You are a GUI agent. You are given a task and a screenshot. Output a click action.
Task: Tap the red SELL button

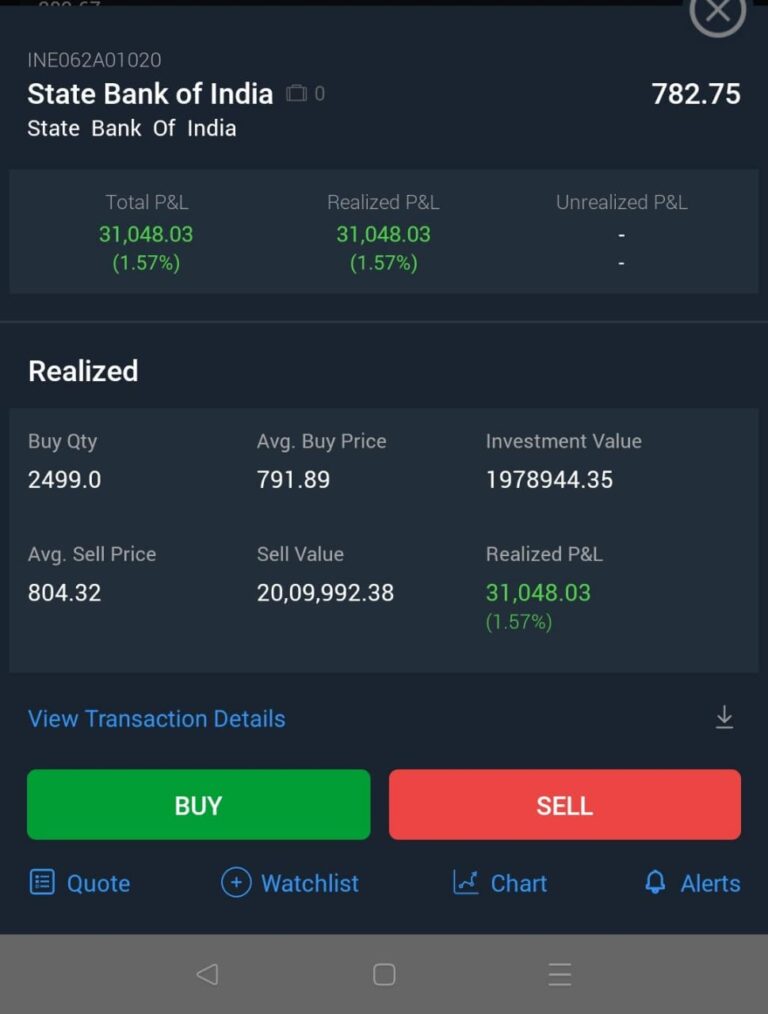(564, 804)
